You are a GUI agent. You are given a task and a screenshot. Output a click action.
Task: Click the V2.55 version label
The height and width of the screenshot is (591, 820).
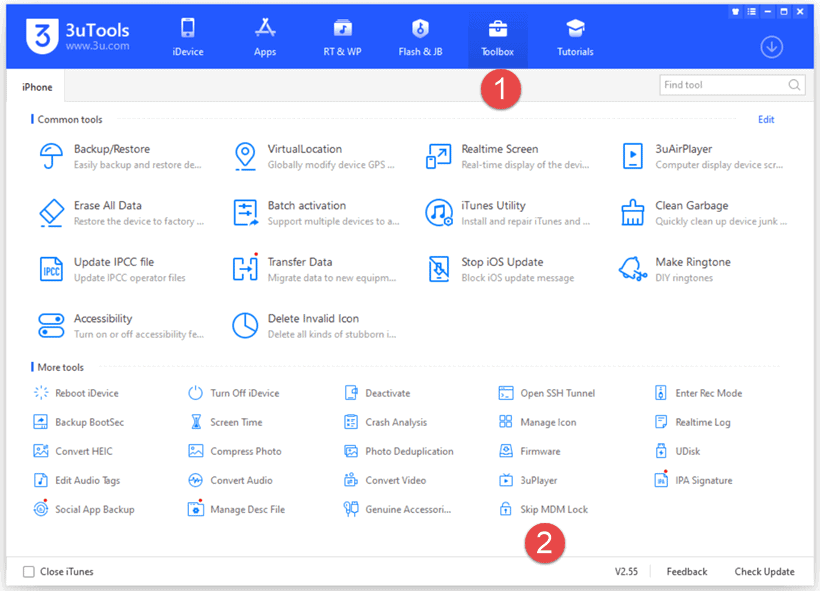coord(626,572)
